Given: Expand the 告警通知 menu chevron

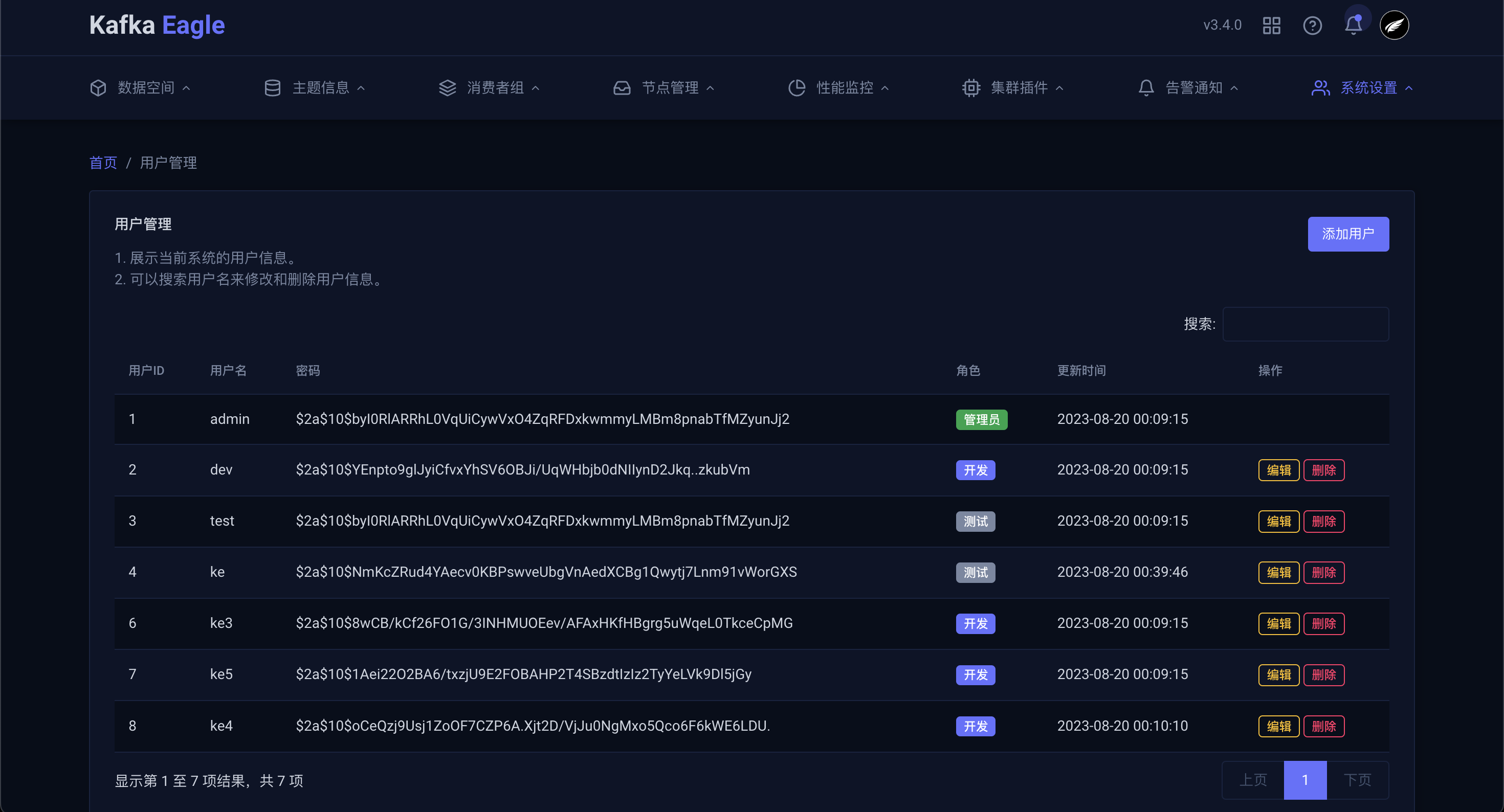Looking at the screenshot, I should click(x=1234, y=89).
